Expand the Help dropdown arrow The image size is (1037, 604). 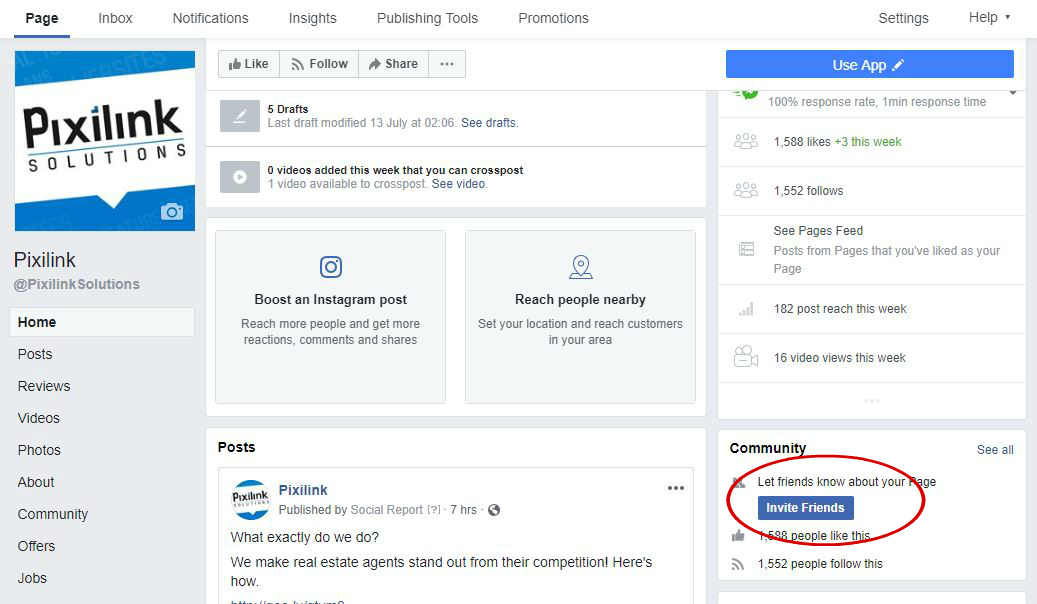pos(1007,17)
